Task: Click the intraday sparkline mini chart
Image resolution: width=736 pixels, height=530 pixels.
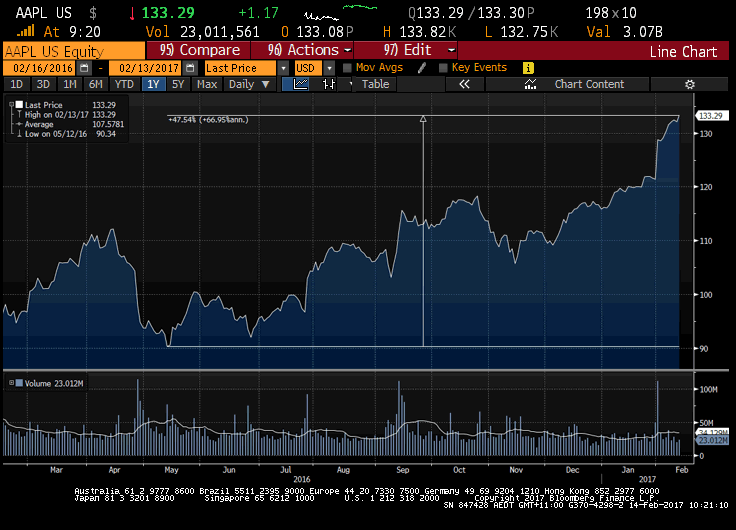Action: point(340,13)
